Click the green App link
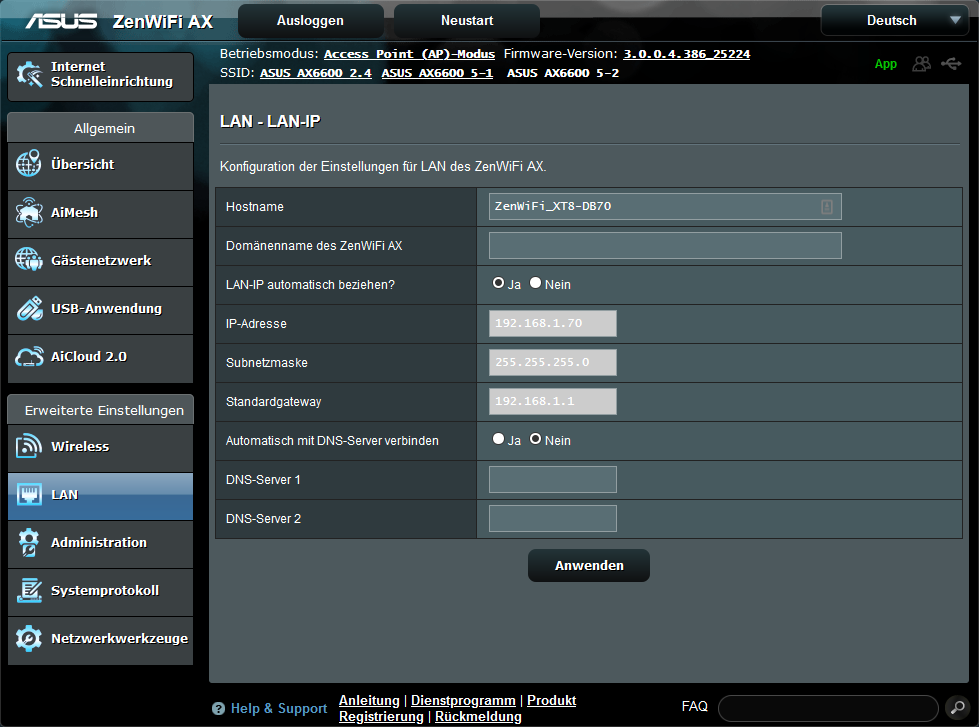Screen dimensions: 979x727 [885, 64]
